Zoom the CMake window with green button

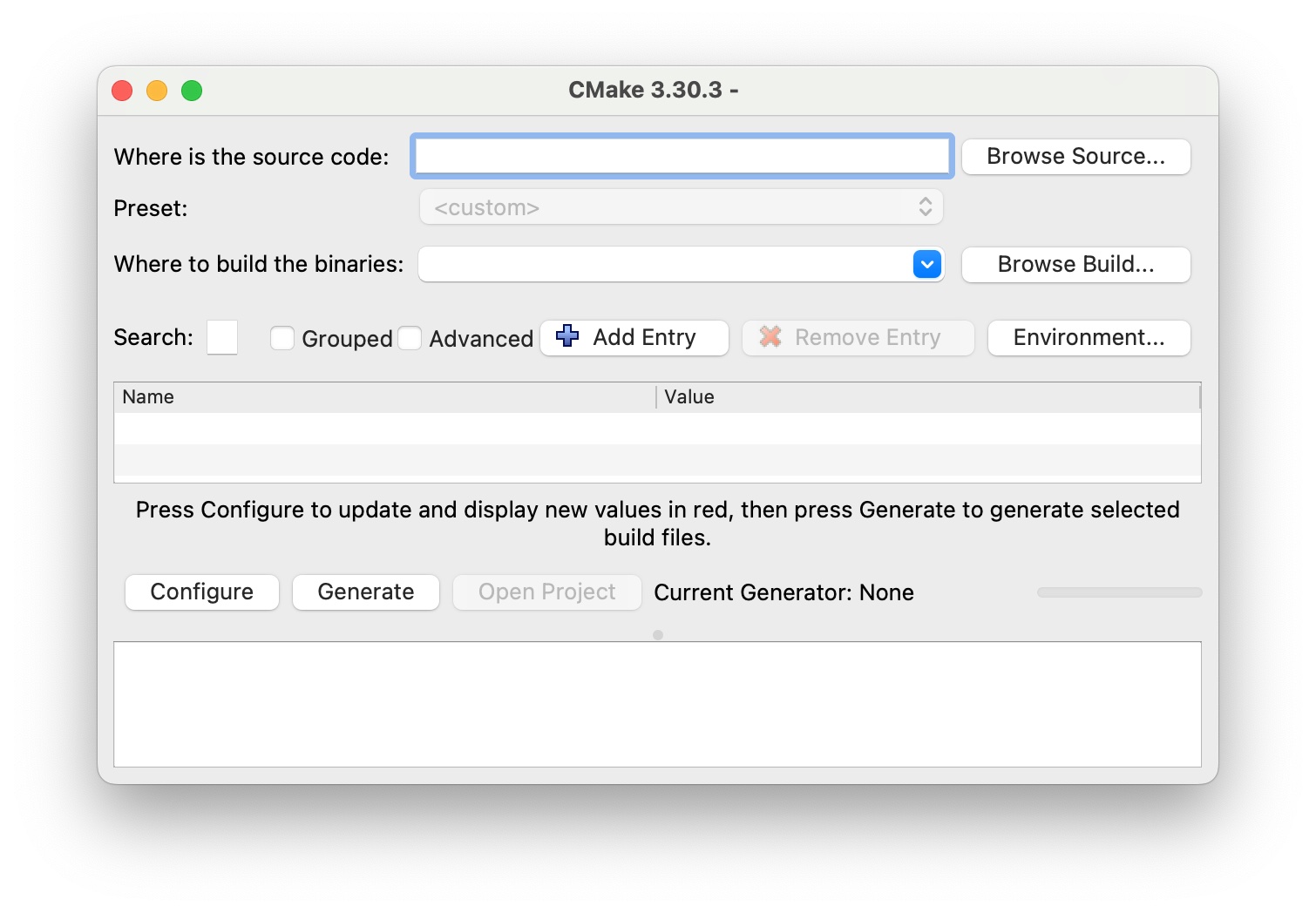[192, 91]
